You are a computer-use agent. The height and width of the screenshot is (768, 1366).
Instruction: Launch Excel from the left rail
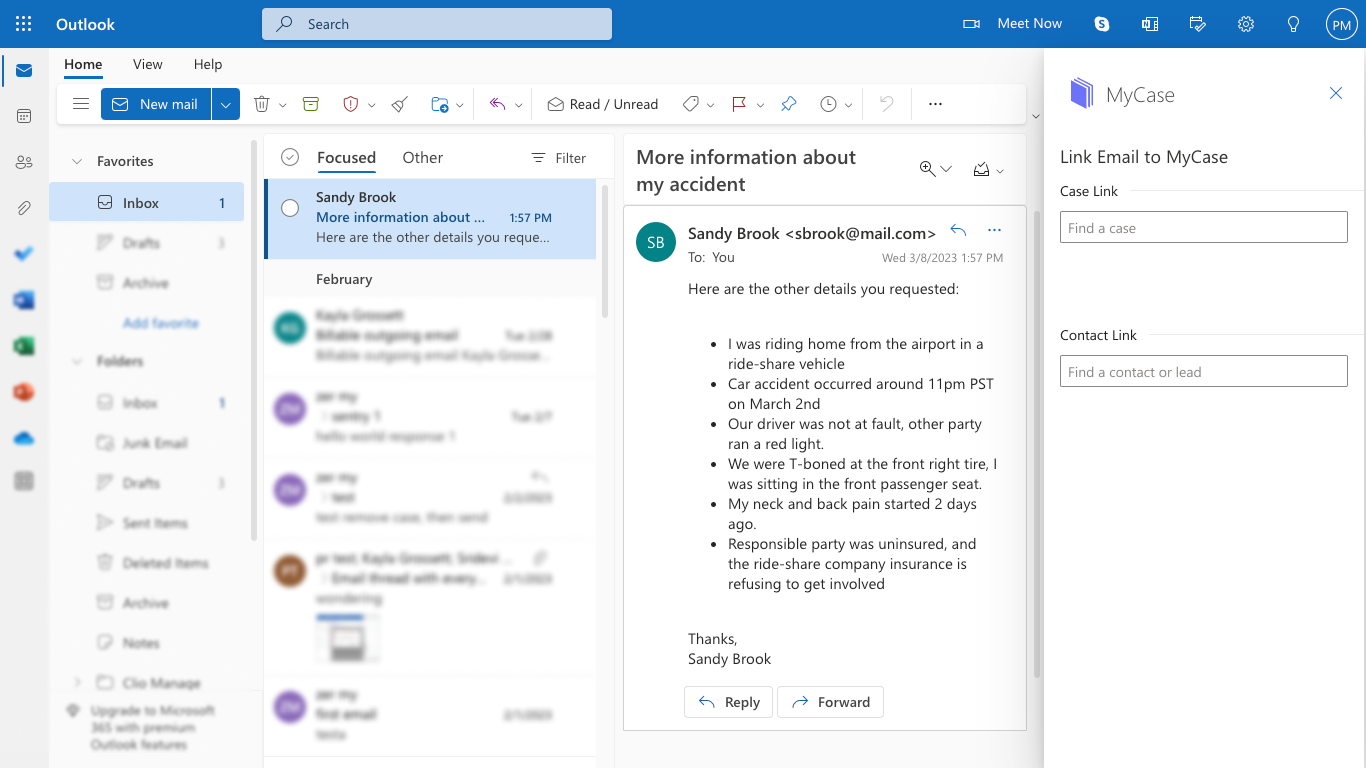[x=24, y=346]
